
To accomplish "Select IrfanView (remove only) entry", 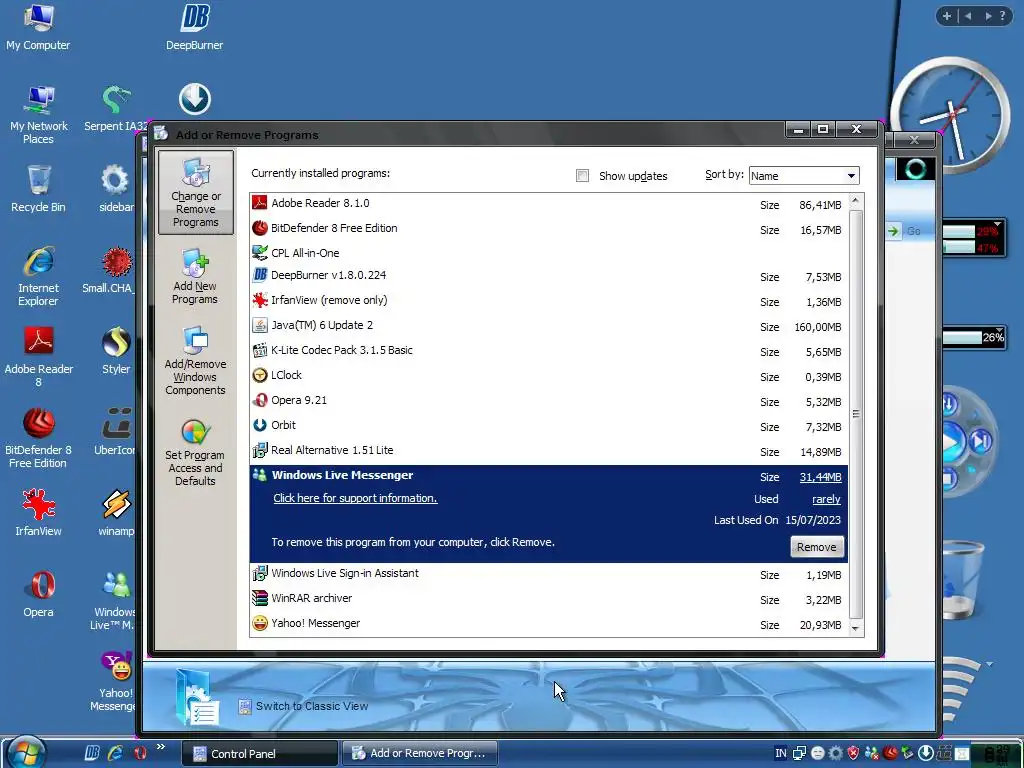I will coord(549,300).
